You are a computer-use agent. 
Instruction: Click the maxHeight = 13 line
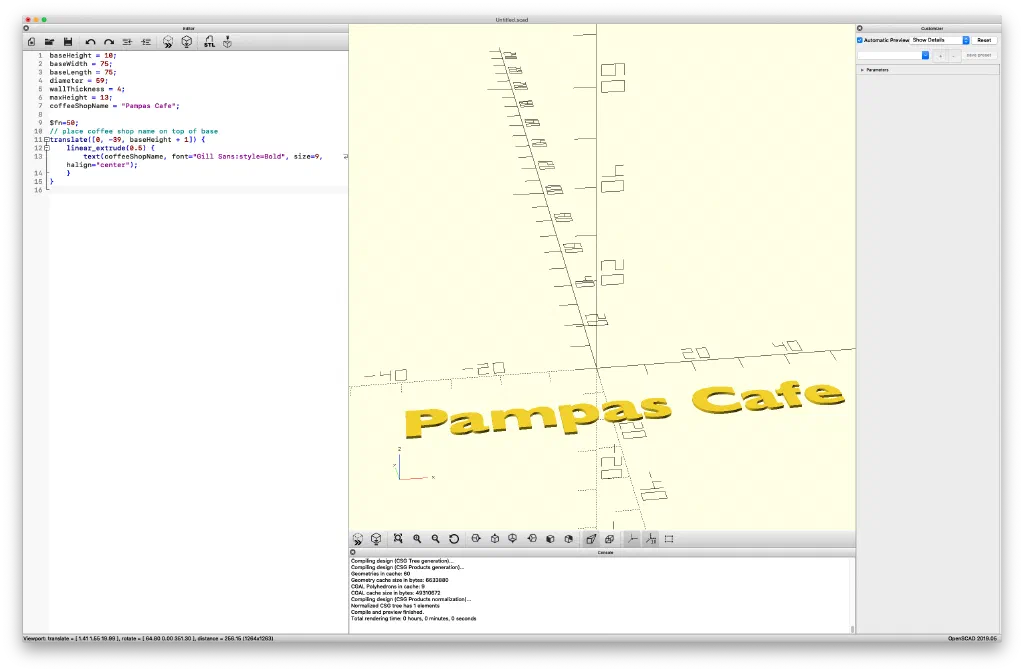[81, 97]
